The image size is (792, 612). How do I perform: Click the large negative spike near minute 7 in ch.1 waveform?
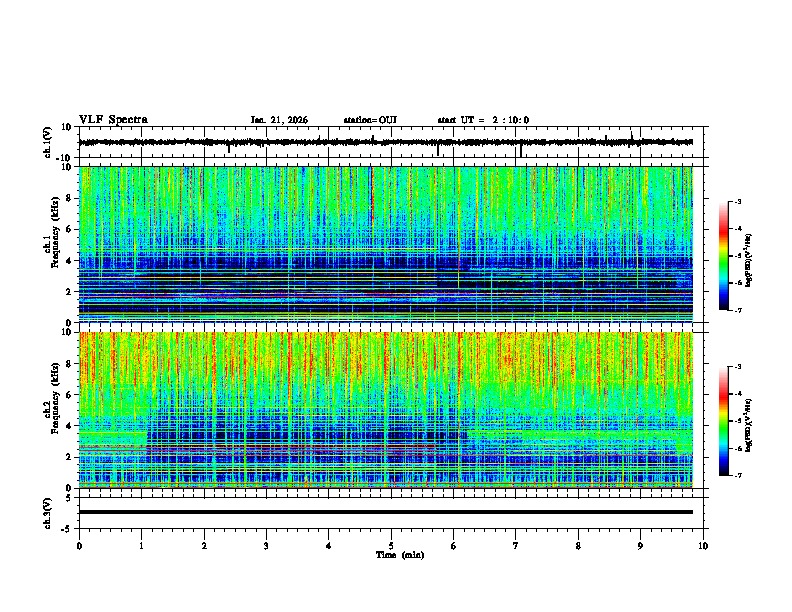[x=521, y=150]
